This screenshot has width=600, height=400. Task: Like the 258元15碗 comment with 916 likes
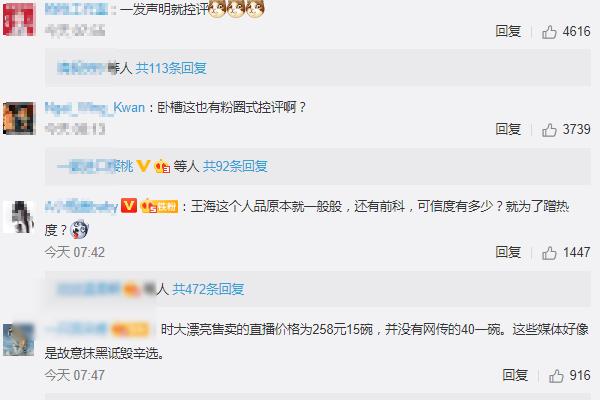556,376
